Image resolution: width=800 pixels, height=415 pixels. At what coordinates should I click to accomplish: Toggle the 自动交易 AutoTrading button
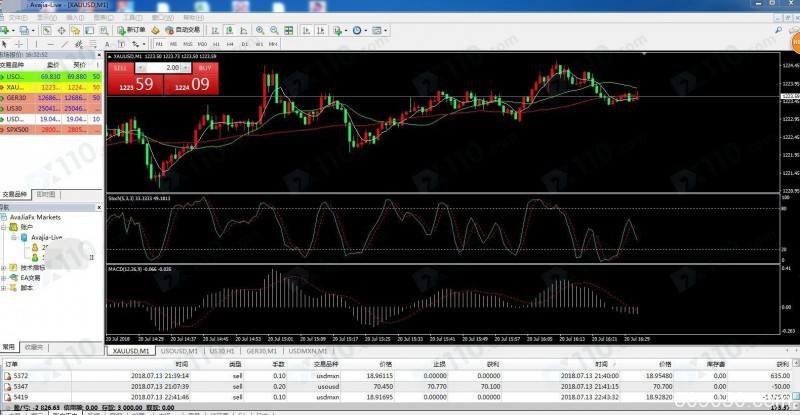point(183,30)
